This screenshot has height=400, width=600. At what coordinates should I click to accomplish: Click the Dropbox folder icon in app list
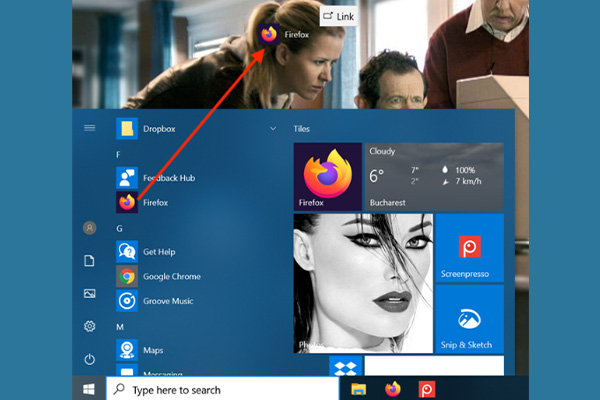[127, 129]
